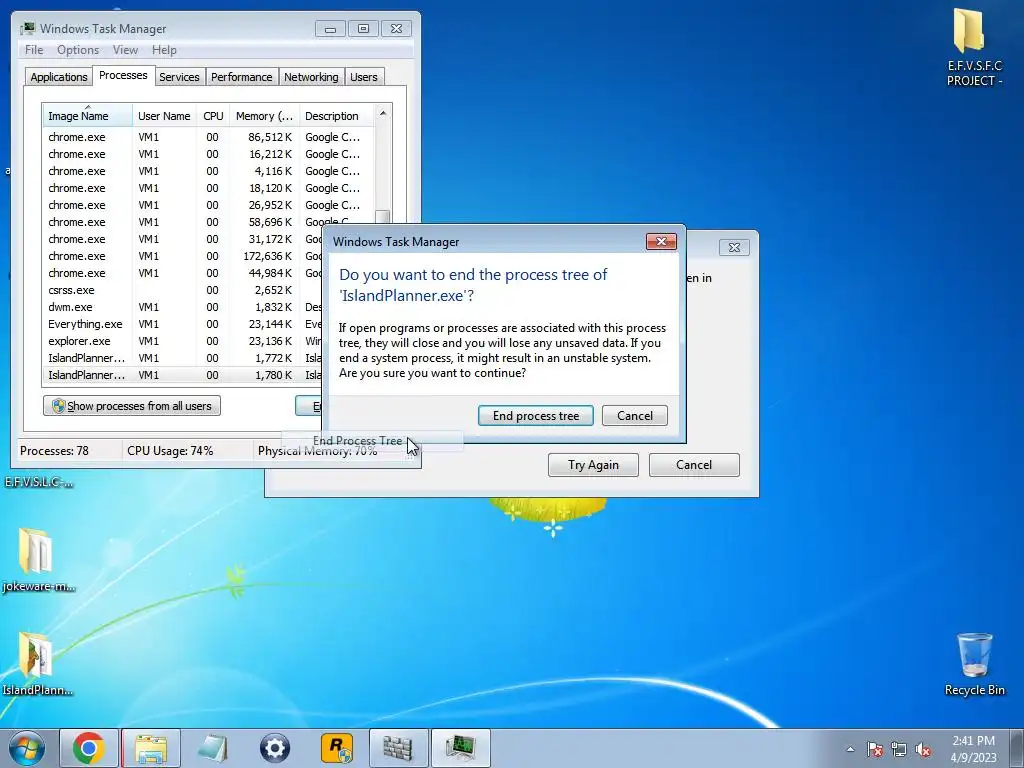This screenshot has height=768, width=1024.
Task: Click Try Again in the background dialog
Action: (593, 465)
